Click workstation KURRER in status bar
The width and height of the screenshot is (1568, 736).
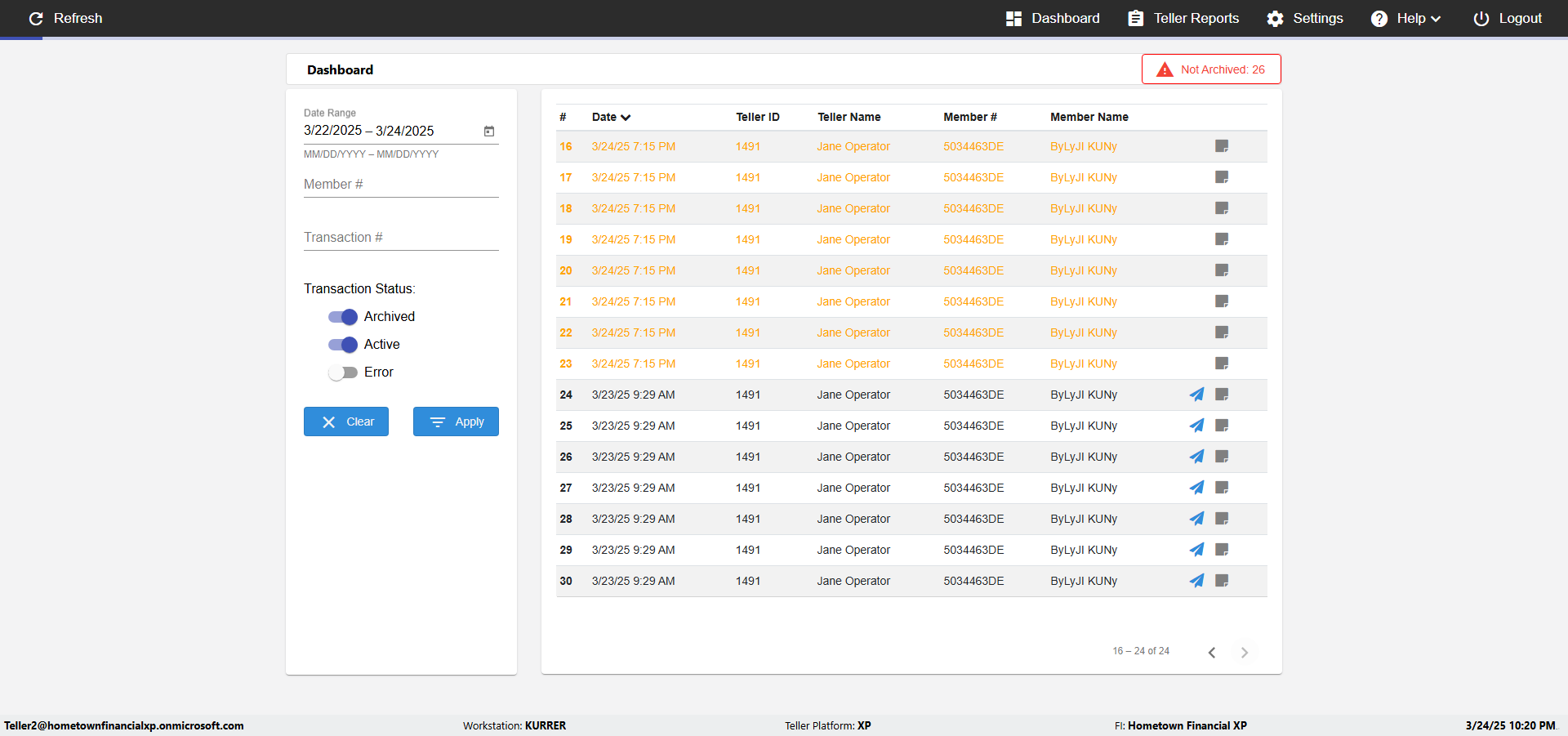(x=546, y=725)
